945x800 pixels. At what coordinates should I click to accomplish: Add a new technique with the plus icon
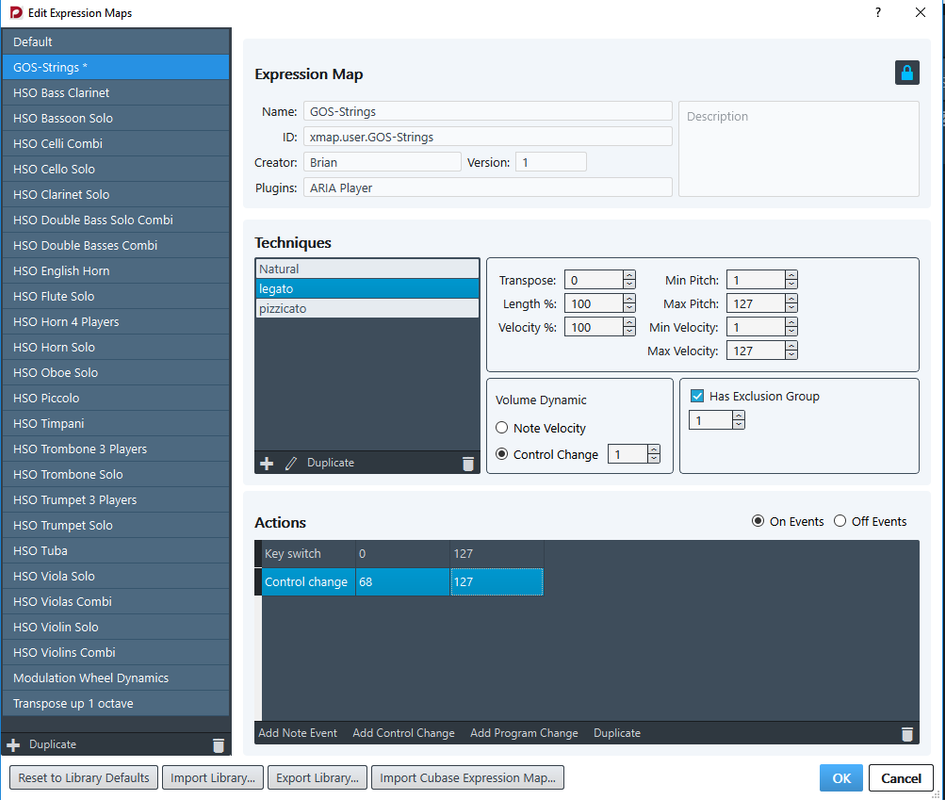click(x=266, y=463)
